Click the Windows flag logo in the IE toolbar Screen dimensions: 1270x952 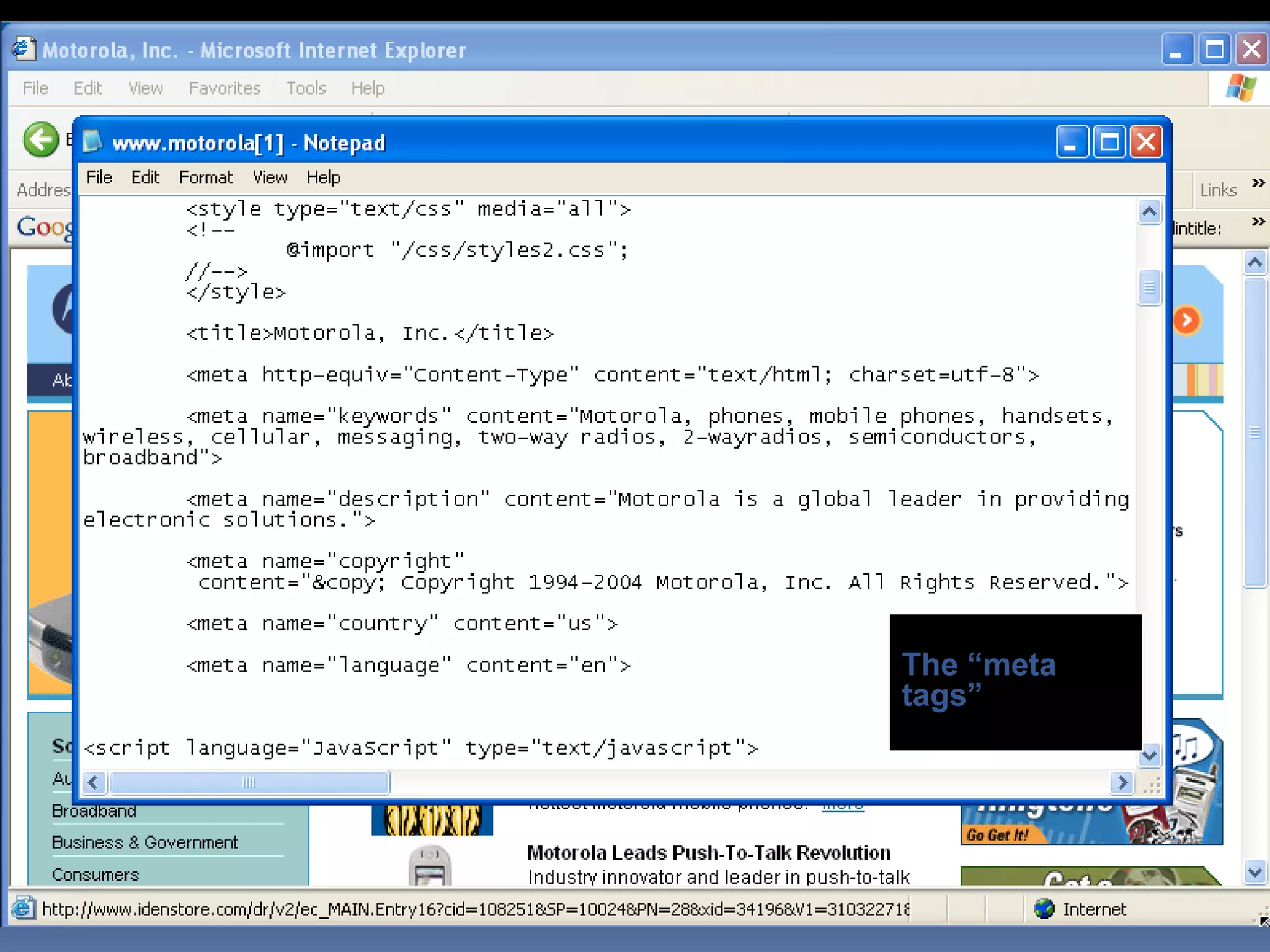pyautogui.click(x=1241, y=88)
